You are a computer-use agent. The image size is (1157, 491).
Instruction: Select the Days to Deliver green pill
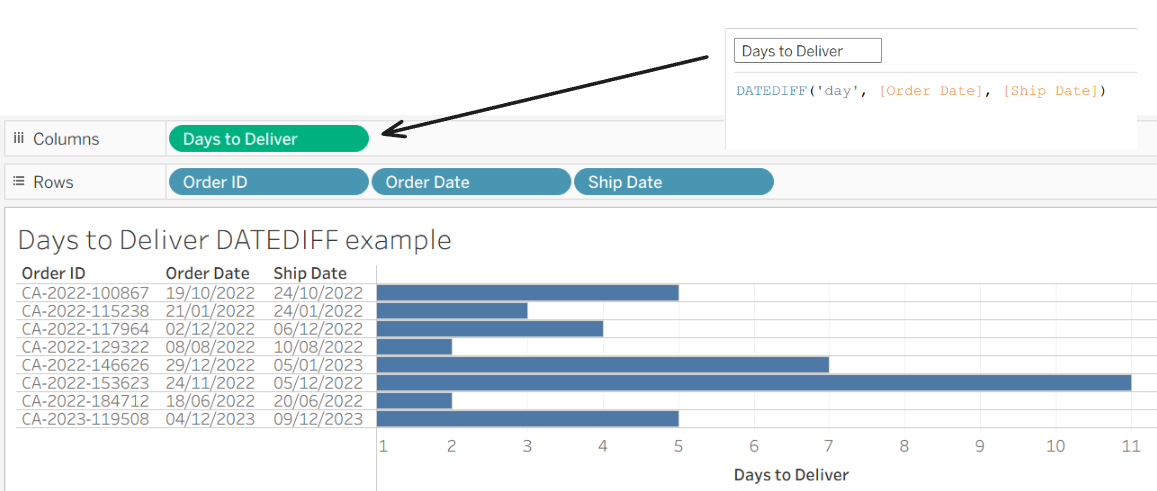point(268,139)
